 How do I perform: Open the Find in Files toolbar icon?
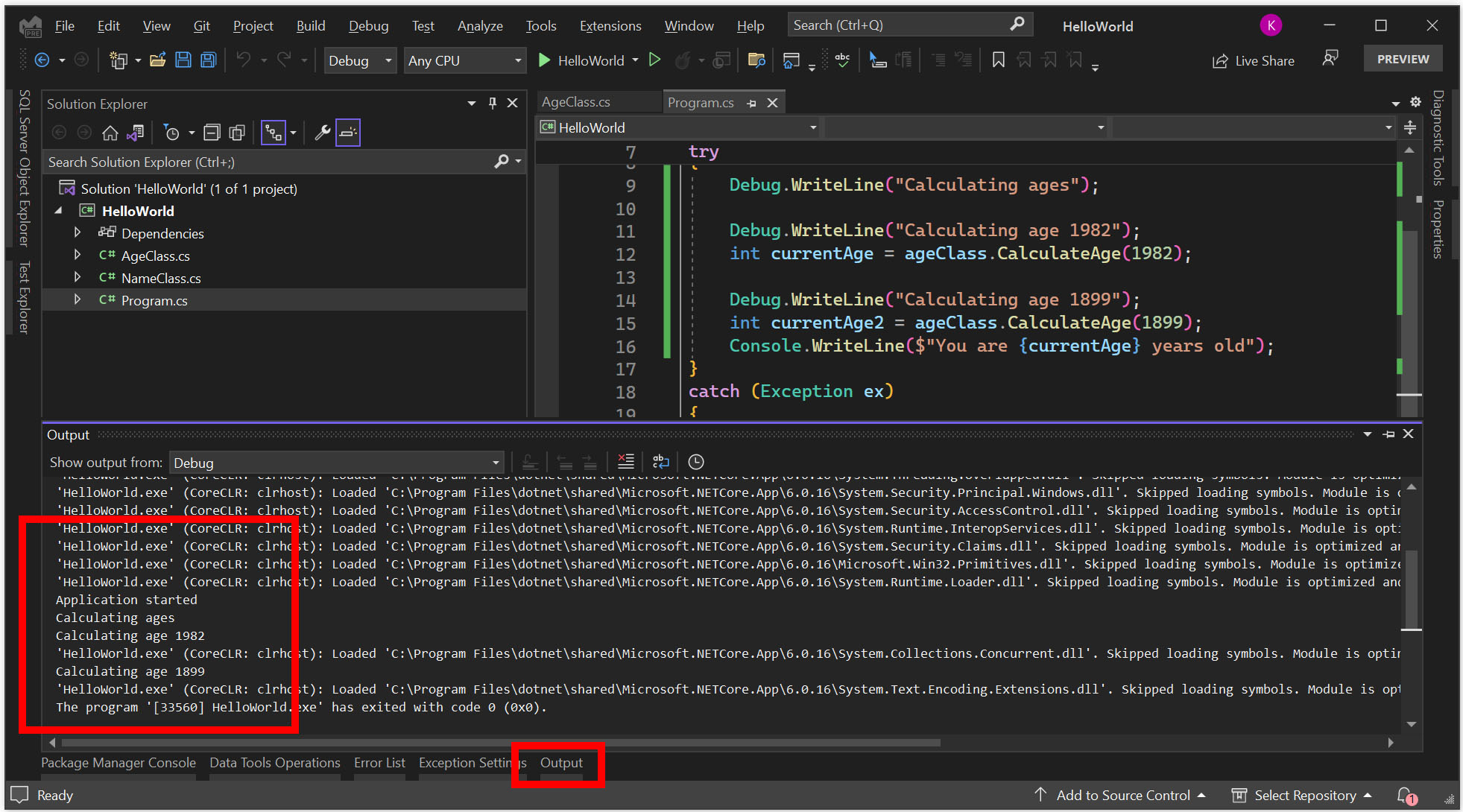coord(756,60)
